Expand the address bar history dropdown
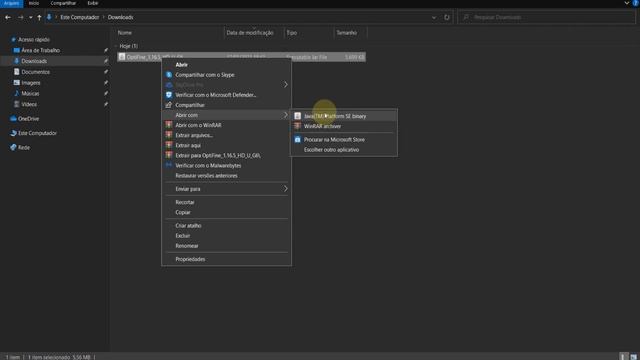 tap(434, 18)
